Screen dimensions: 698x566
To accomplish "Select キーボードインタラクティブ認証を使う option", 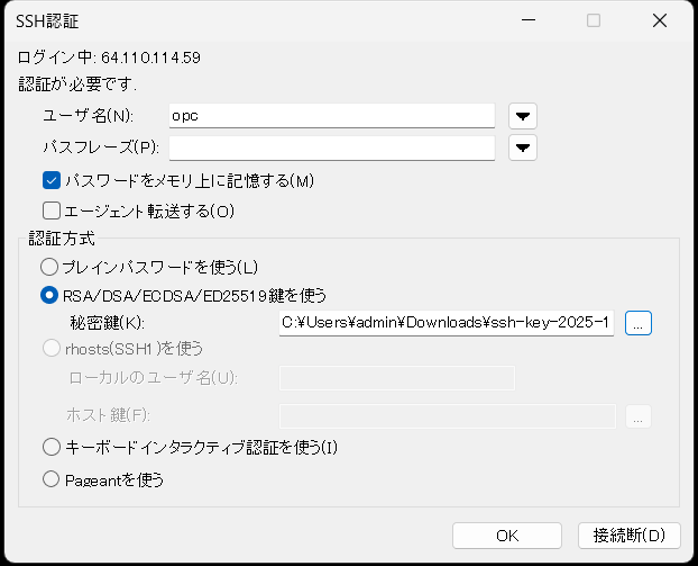I will (x=50, y=447).
